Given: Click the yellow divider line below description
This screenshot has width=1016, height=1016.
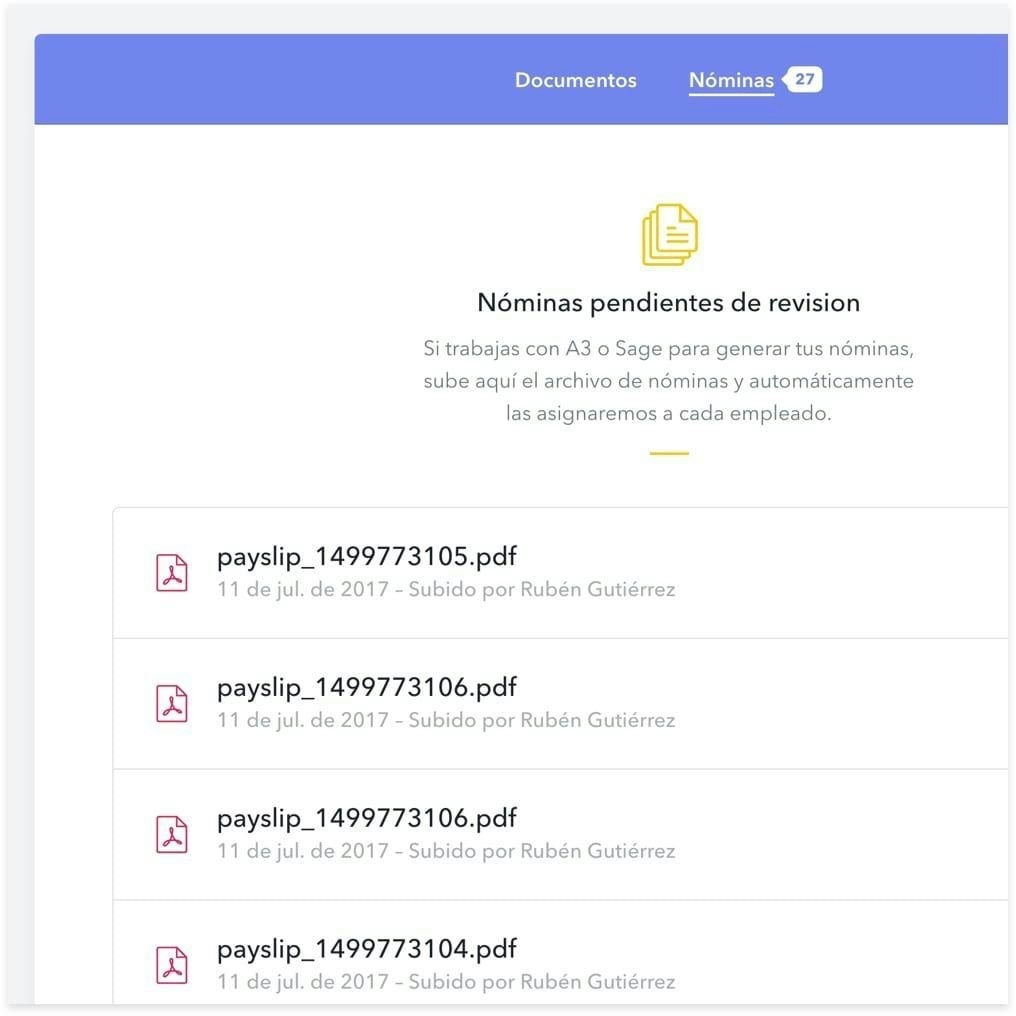Looking at the screenshot, I should click(669, 453).
